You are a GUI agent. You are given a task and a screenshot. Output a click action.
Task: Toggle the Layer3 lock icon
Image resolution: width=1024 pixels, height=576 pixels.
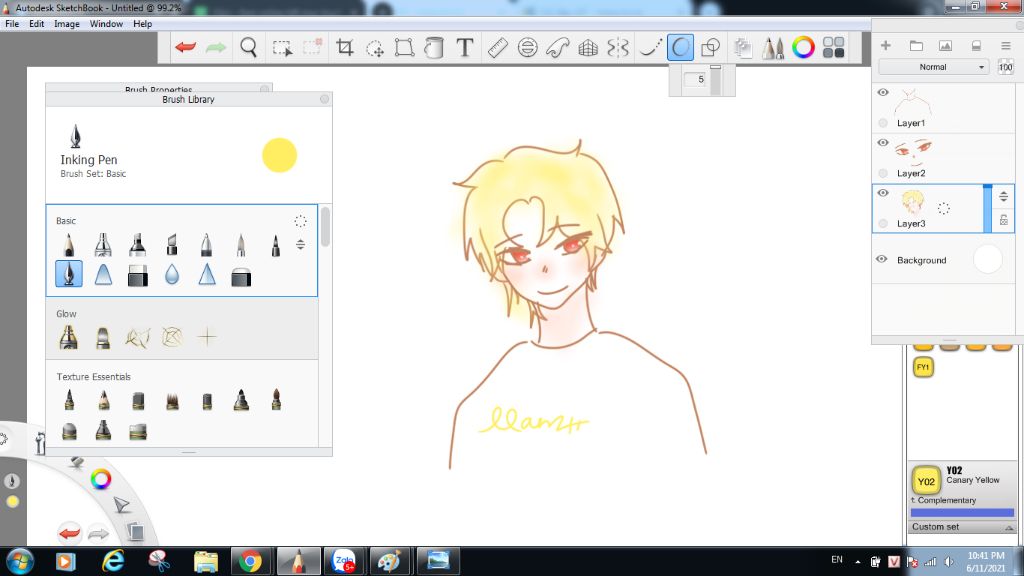1004,220
